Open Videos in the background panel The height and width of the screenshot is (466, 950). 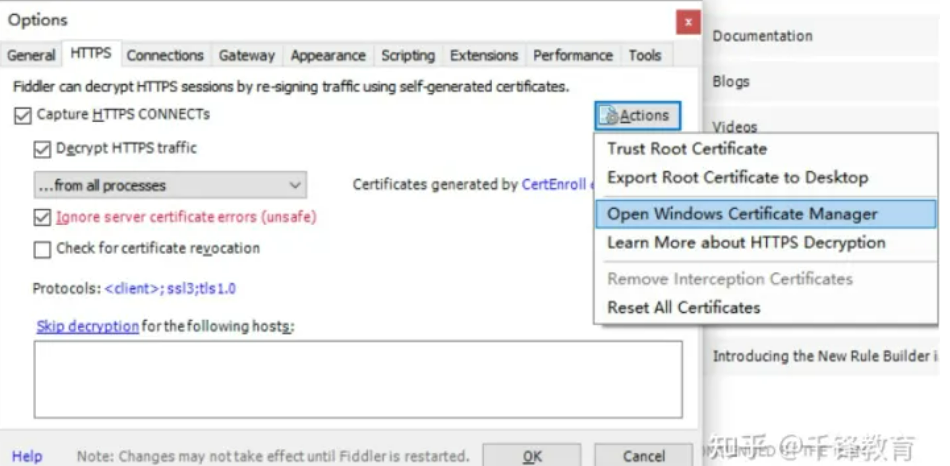tap(735, 127)
